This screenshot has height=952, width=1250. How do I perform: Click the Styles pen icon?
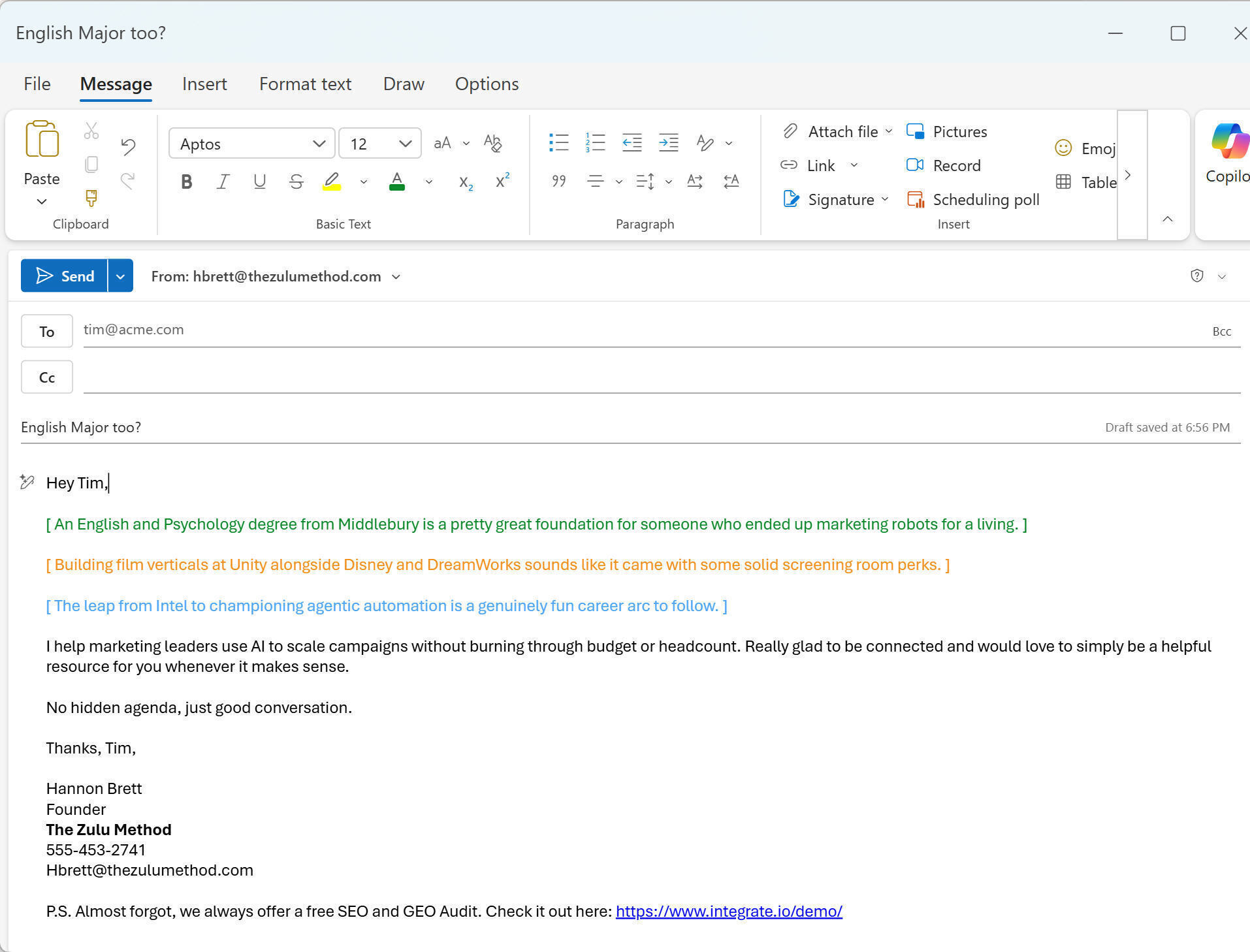pyautogui.click(x=705, y=143)
